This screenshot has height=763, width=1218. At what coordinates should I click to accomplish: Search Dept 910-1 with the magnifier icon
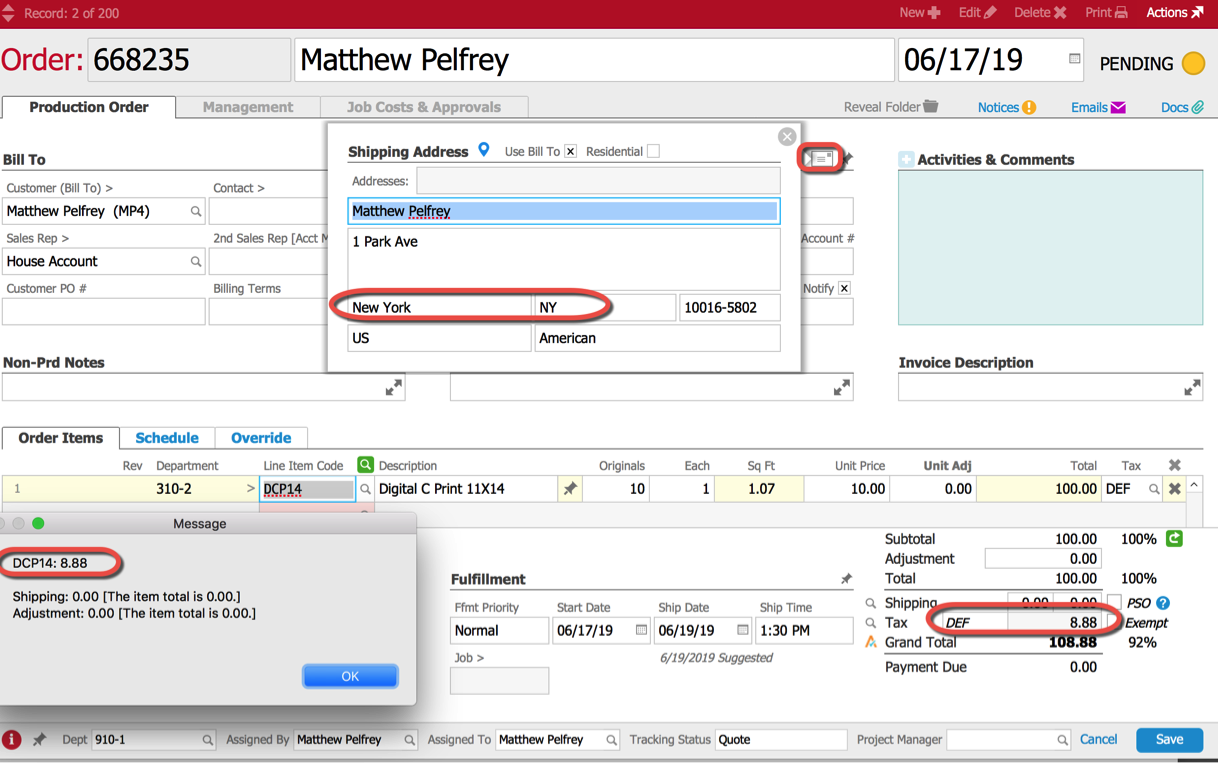coord(207,740)
